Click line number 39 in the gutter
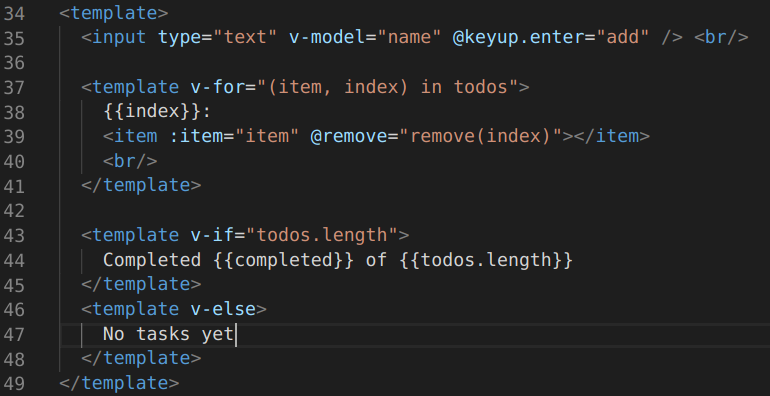Image resolution: width=770 pixels, height=396 pixels. tap(14, 137)
